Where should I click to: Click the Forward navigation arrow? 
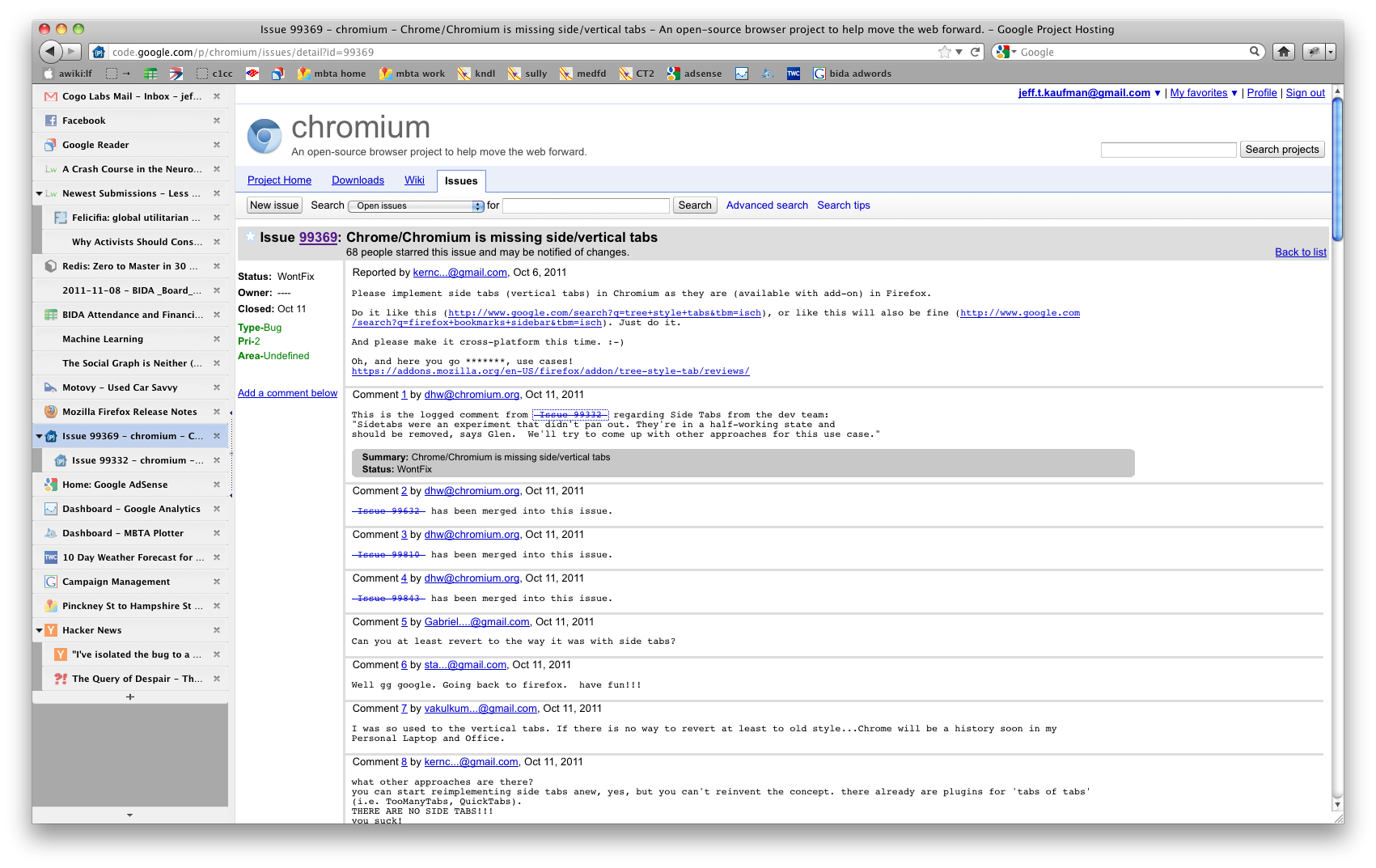click(x=72, y=52)
